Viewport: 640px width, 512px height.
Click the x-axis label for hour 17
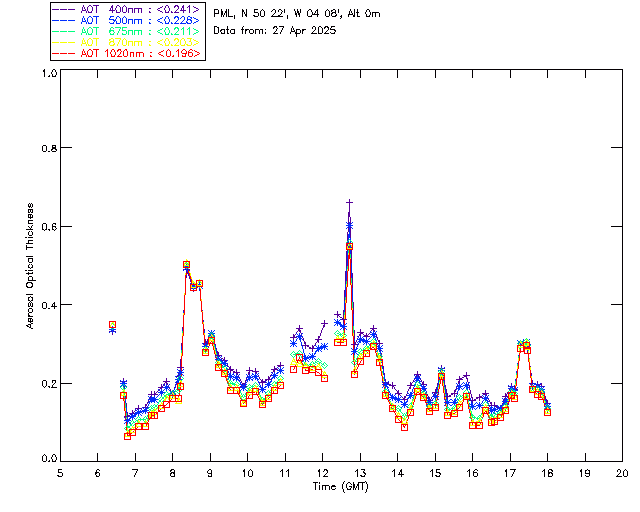(510, 473)
